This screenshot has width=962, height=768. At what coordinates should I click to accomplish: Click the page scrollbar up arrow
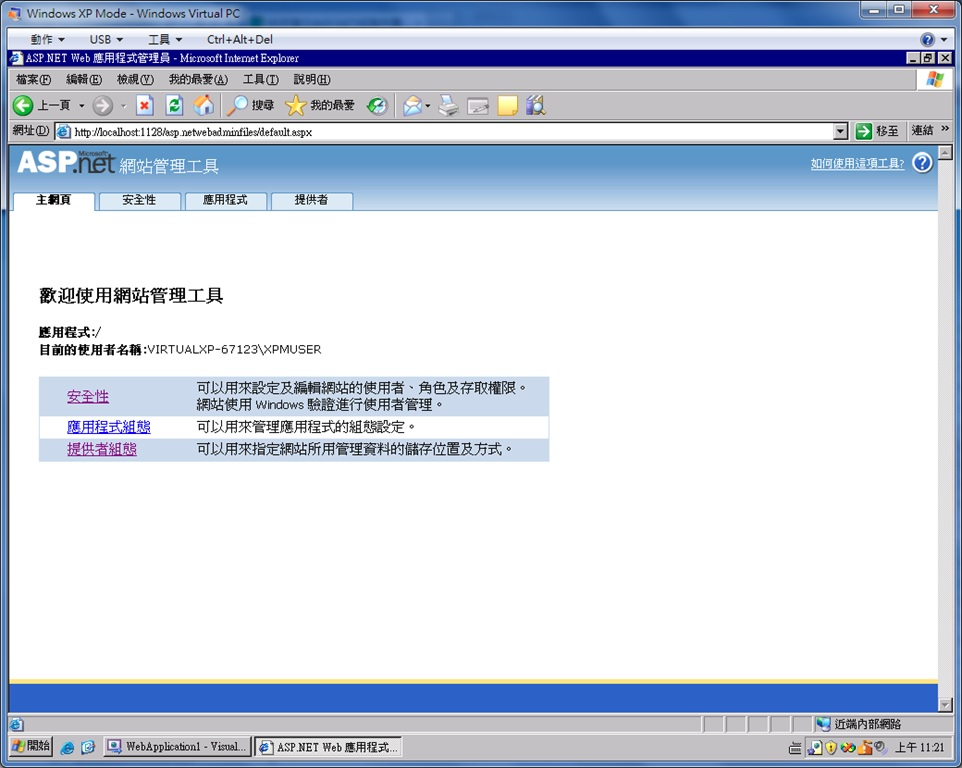[x=945, y=152]
